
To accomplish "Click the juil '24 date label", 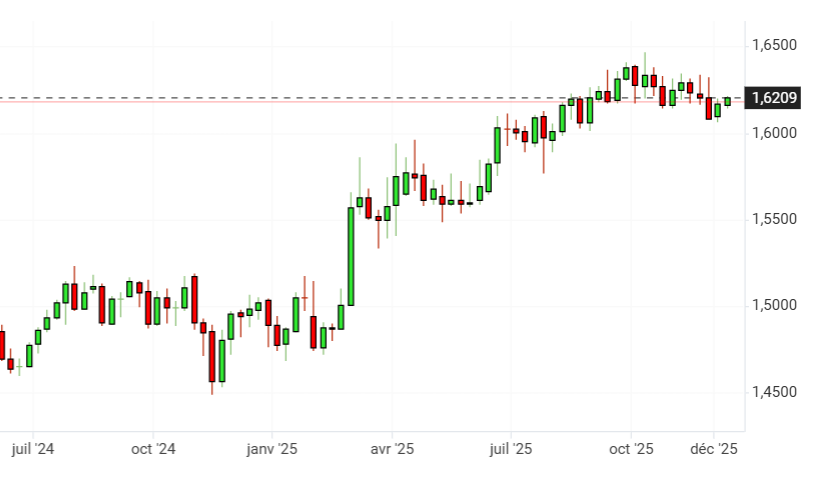I will coord(31,450).
